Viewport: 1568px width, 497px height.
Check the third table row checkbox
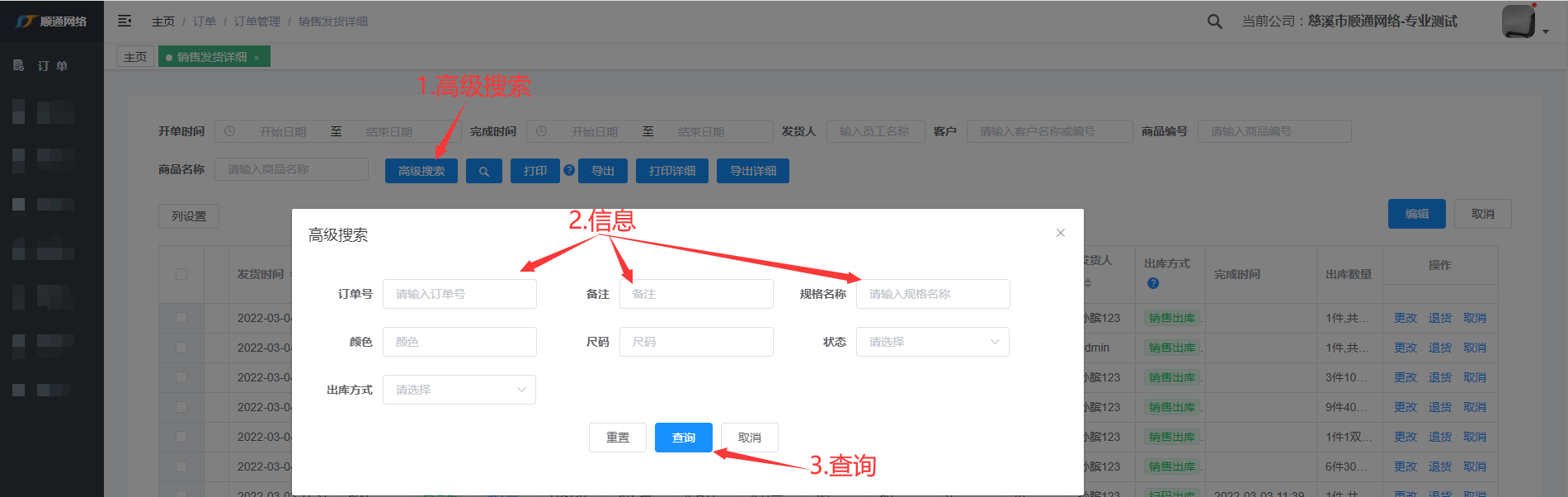[181, 377]
